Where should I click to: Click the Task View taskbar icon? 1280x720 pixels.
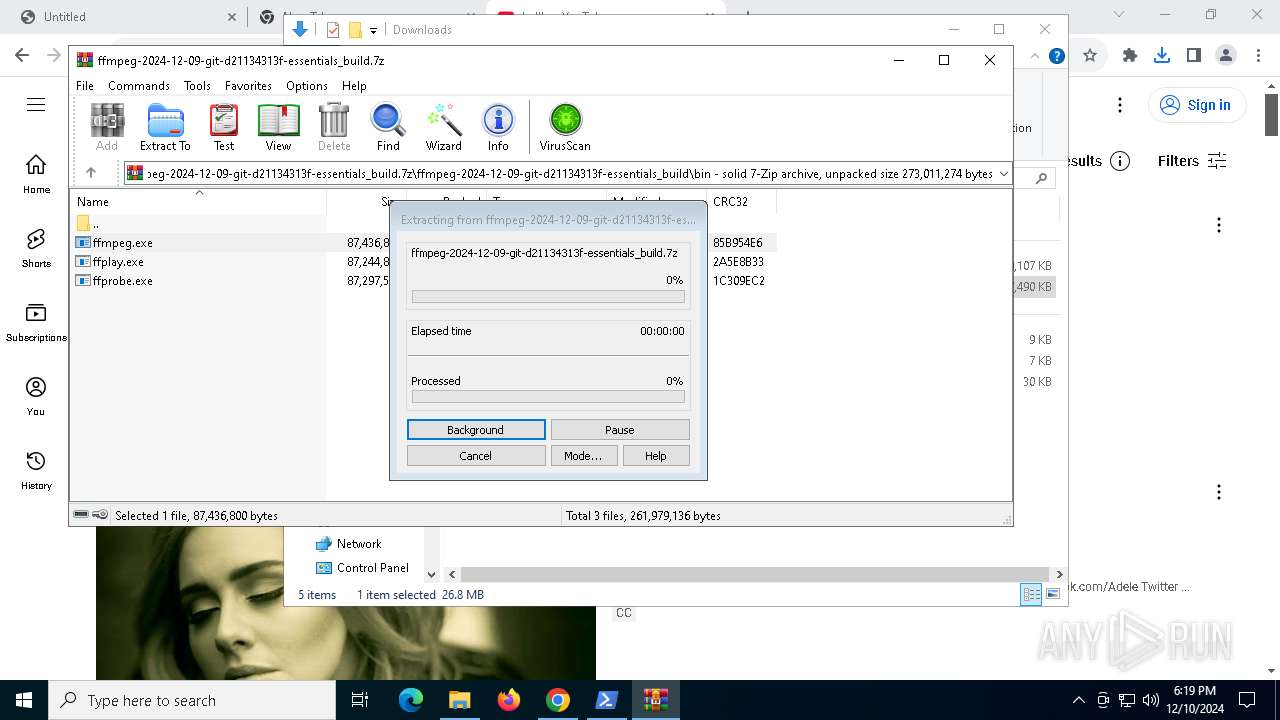(x=360, y=700)
